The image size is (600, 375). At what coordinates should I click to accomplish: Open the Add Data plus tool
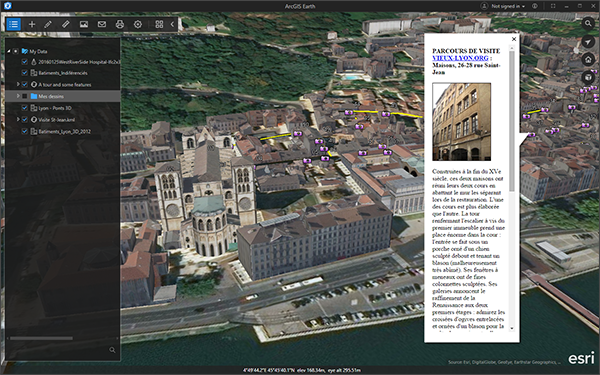tap(32, 24)
